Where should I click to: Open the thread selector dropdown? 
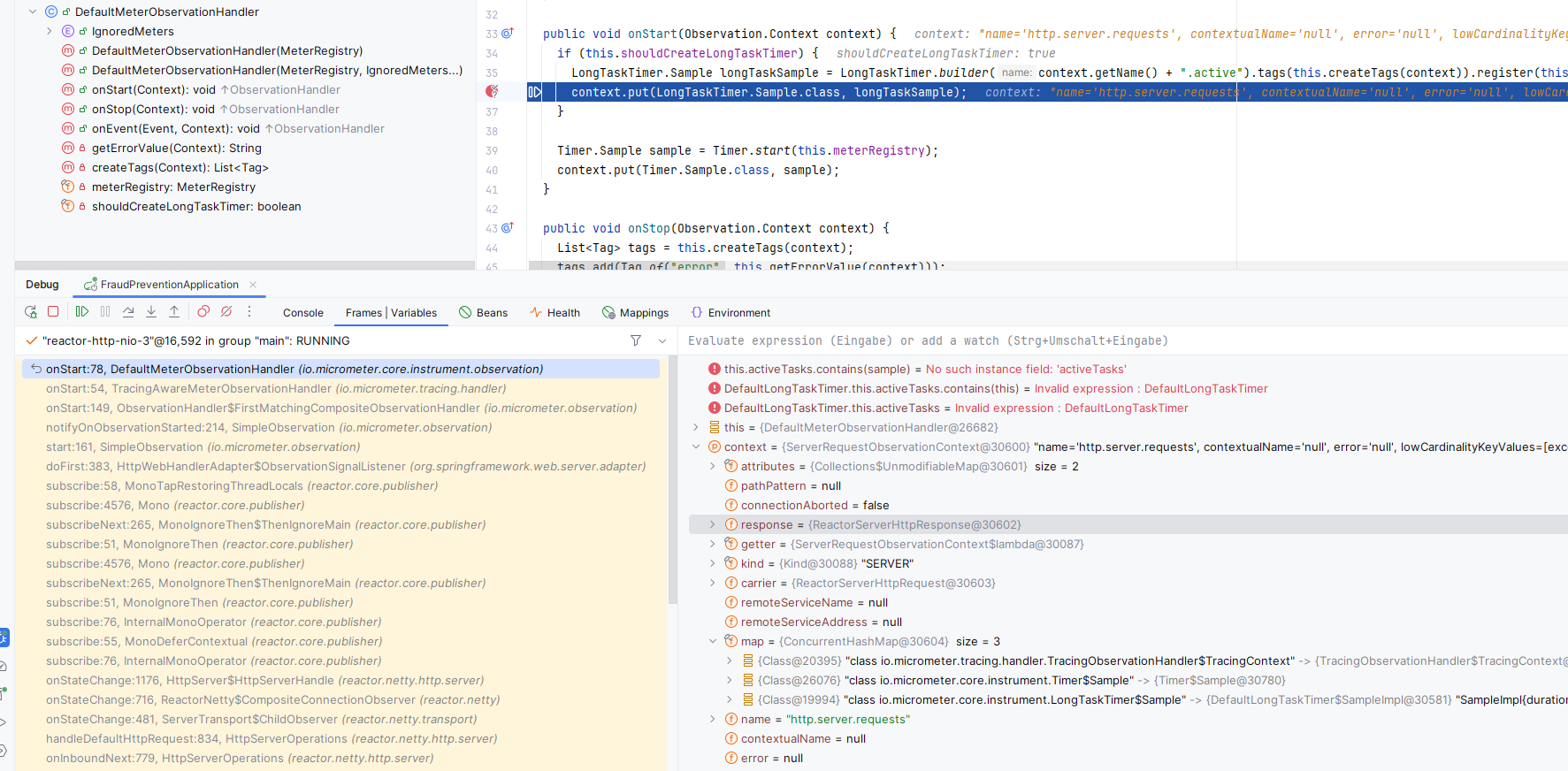(662, 340)
